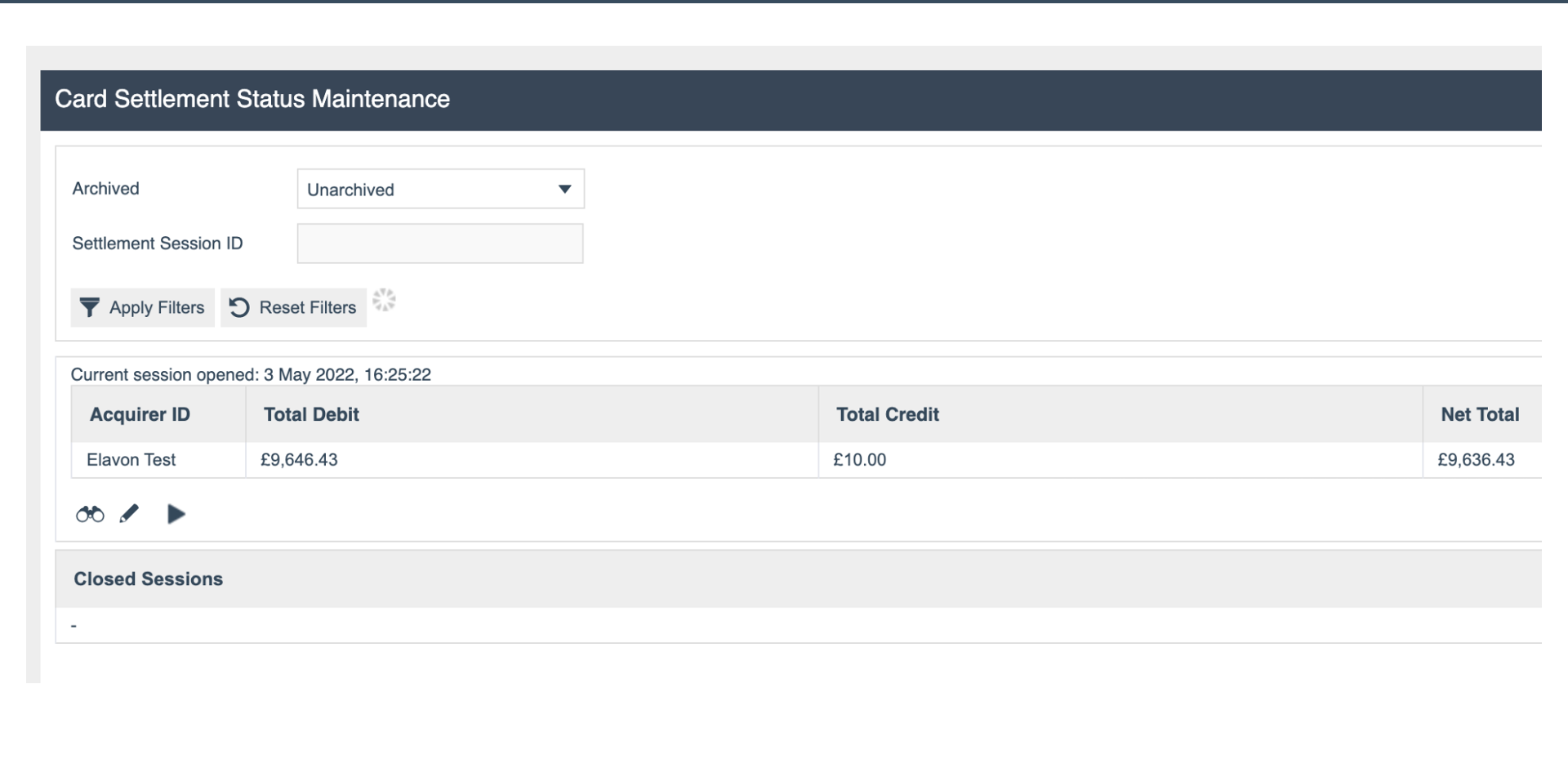Click the circular reset arrow icon

[238, 308]
